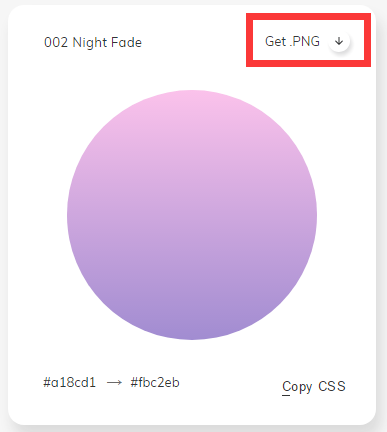This screenshot has width=387, height=432.
Task: Open the Night Fade gradient circle preview
Action: tap(192, 215)
